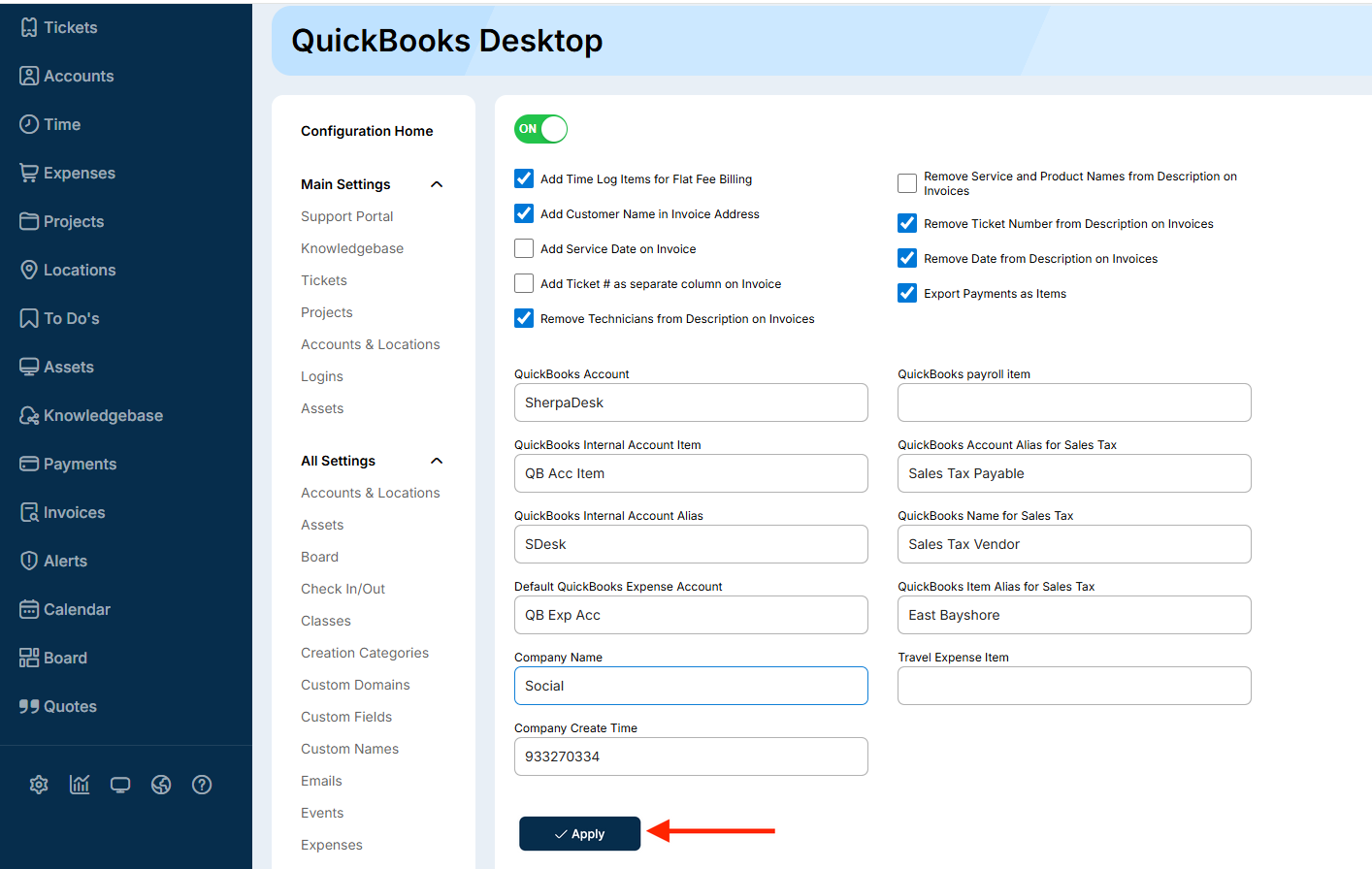This screenshot has height=869, width=1372.
Task: Toggle Export Payments as Items checkbox
Action: (907, 293)
